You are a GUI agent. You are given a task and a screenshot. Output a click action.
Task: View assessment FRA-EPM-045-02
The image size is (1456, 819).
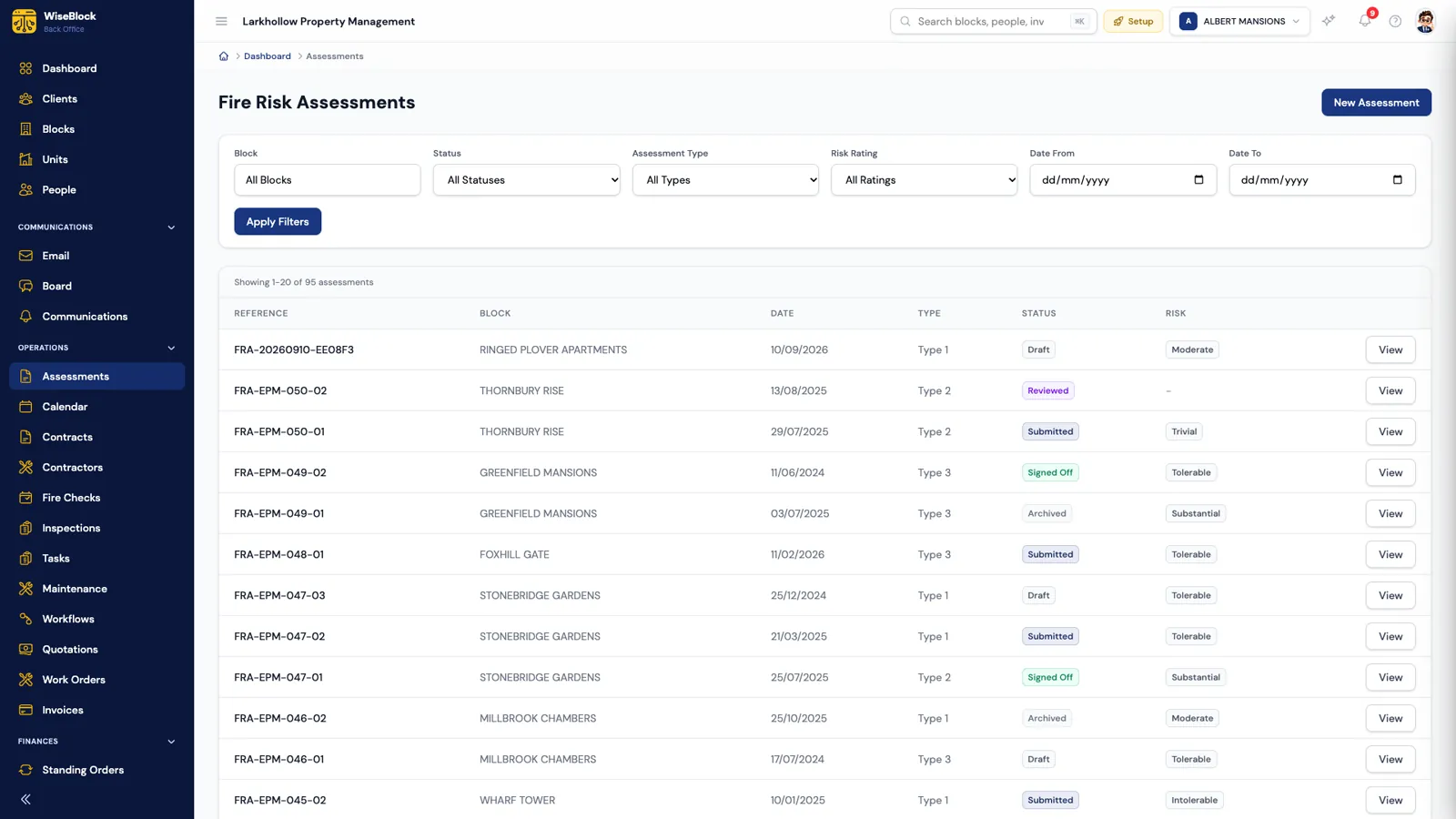click(x=1390, y=800)
